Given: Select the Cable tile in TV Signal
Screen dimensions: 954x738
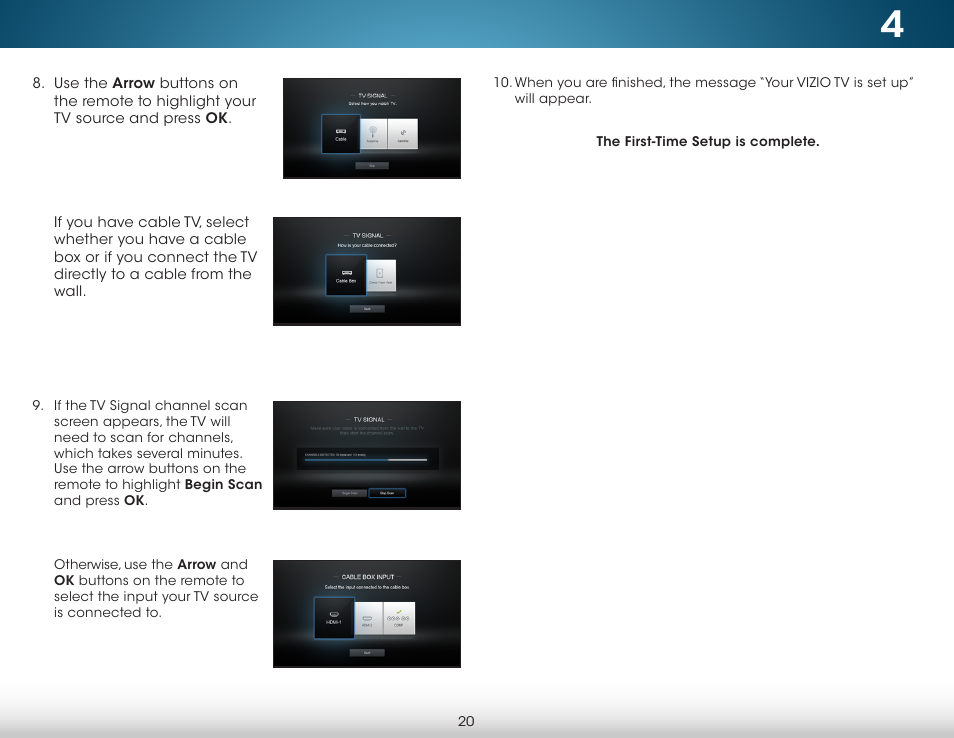Looking at the screenshot, I should coord(341,134).
